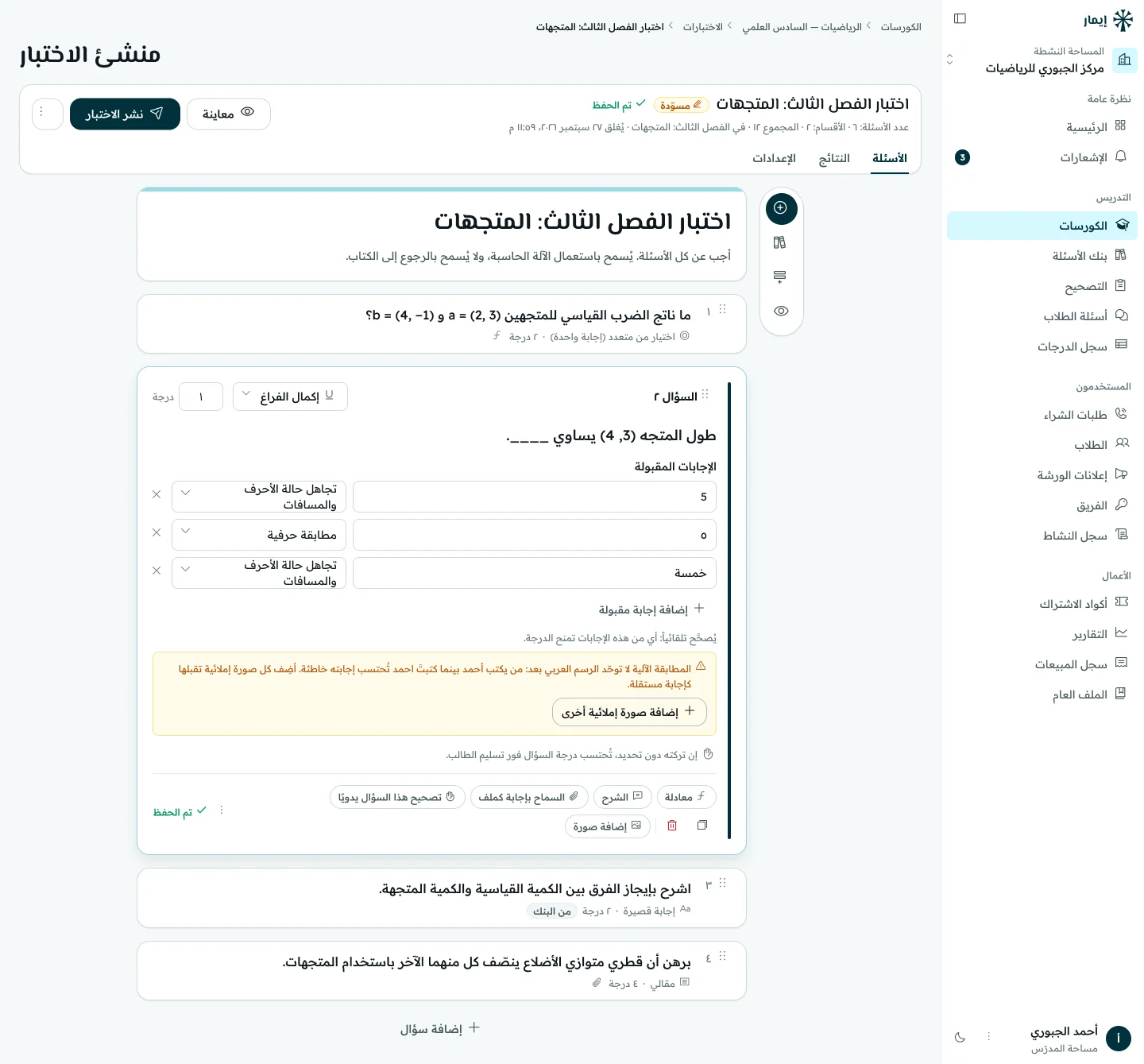Remove the accepted answer ٥ with its X
The width and height of the screenshot is (1144, 1064).
[157, 532]
